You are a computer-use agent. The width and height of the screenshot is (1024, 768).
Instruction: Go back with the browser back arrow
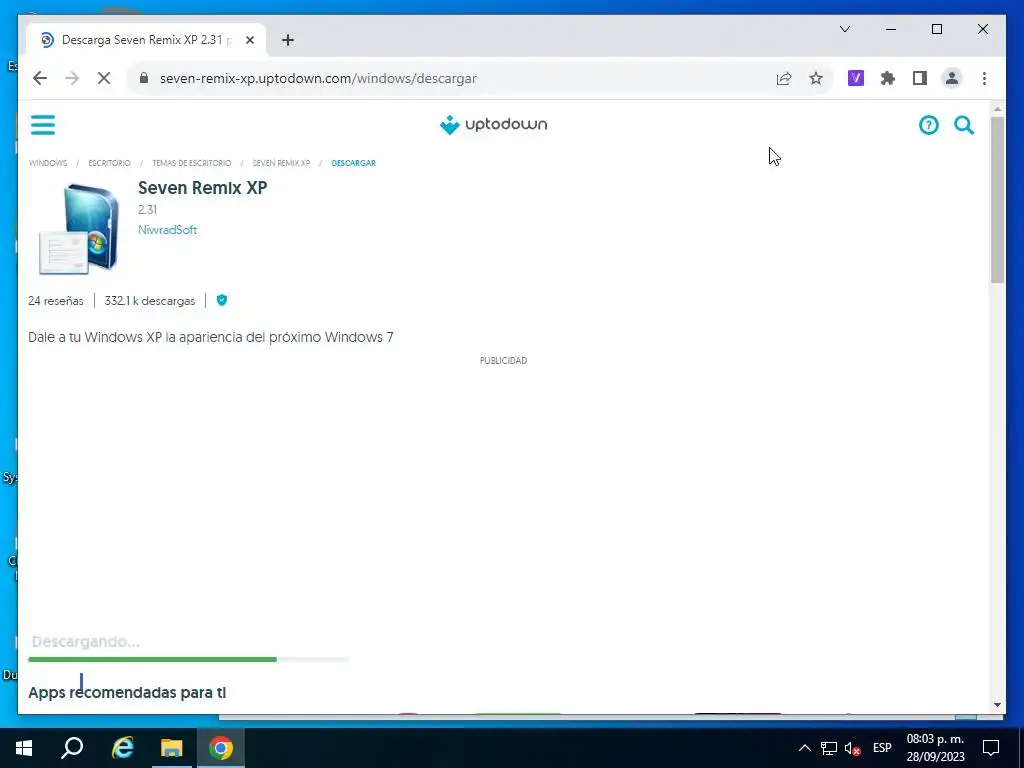coord(40,78)
